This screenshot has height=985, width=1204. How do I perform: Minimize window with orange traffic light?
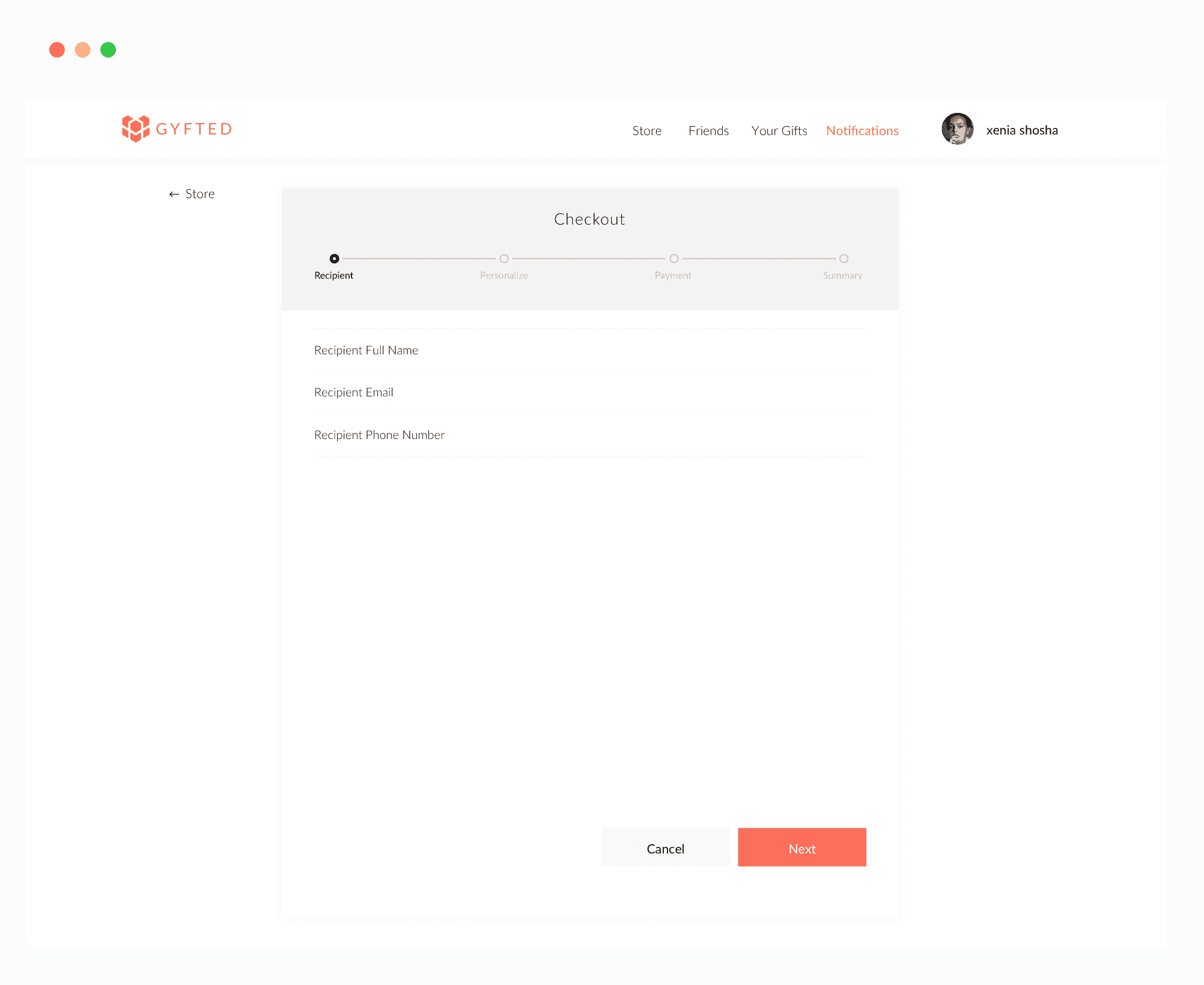click(83, 50)
